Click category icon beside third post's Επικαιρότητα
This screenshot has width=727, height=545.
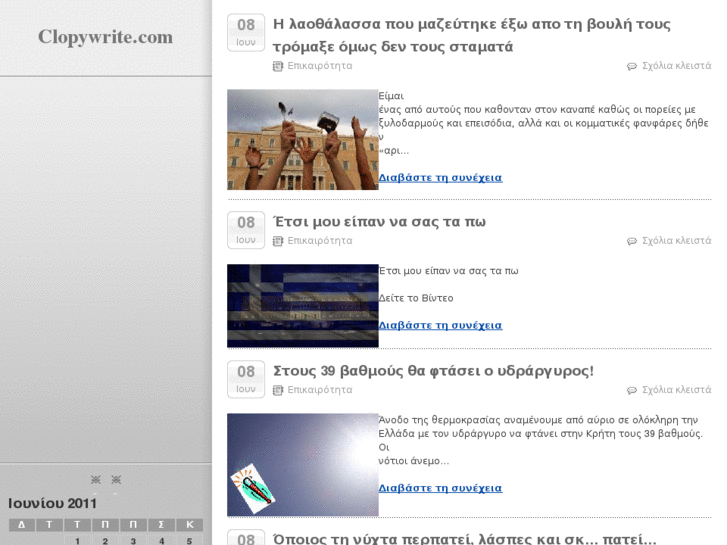278,390
